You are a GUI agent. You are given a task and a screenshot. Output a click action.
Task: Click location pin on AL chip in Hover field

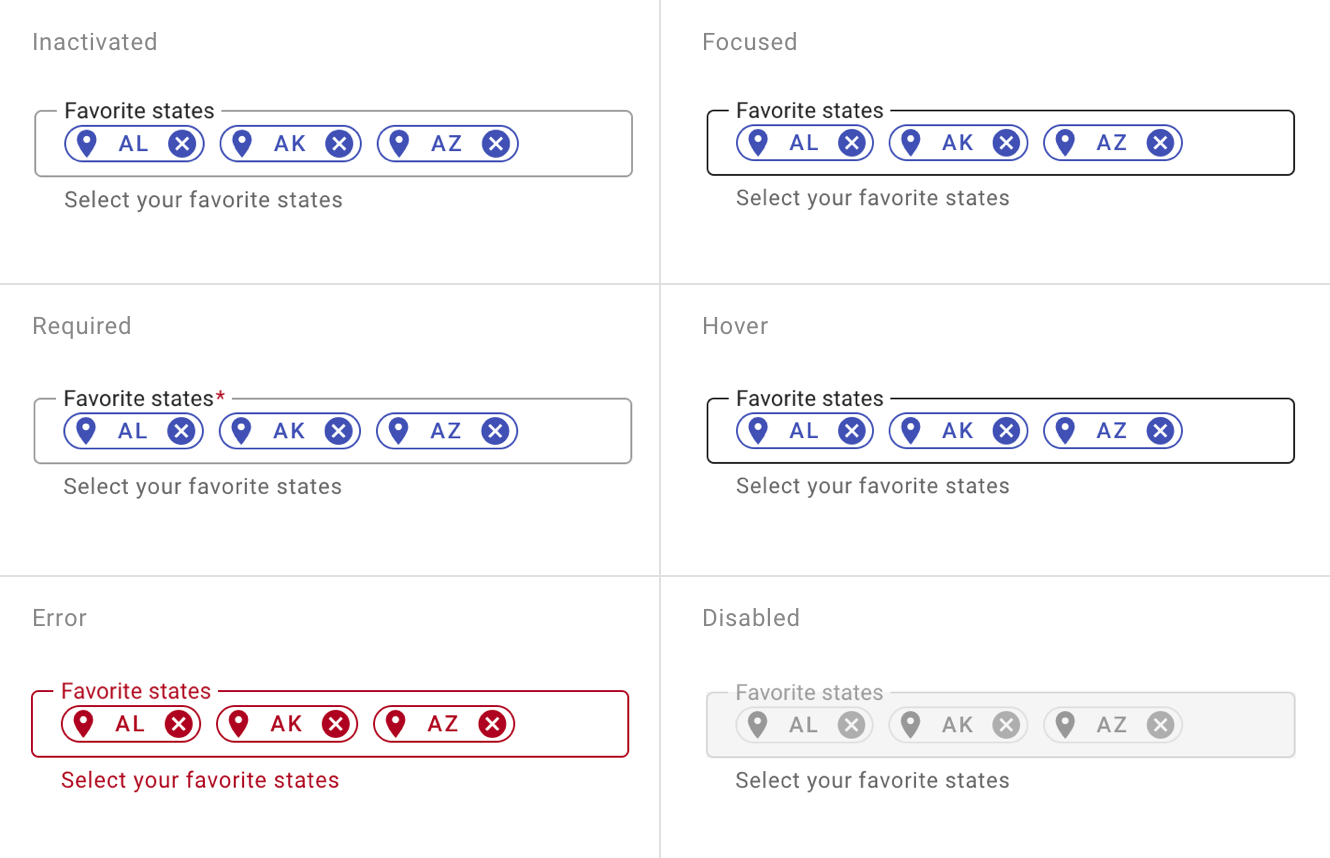tap(758, 431)
